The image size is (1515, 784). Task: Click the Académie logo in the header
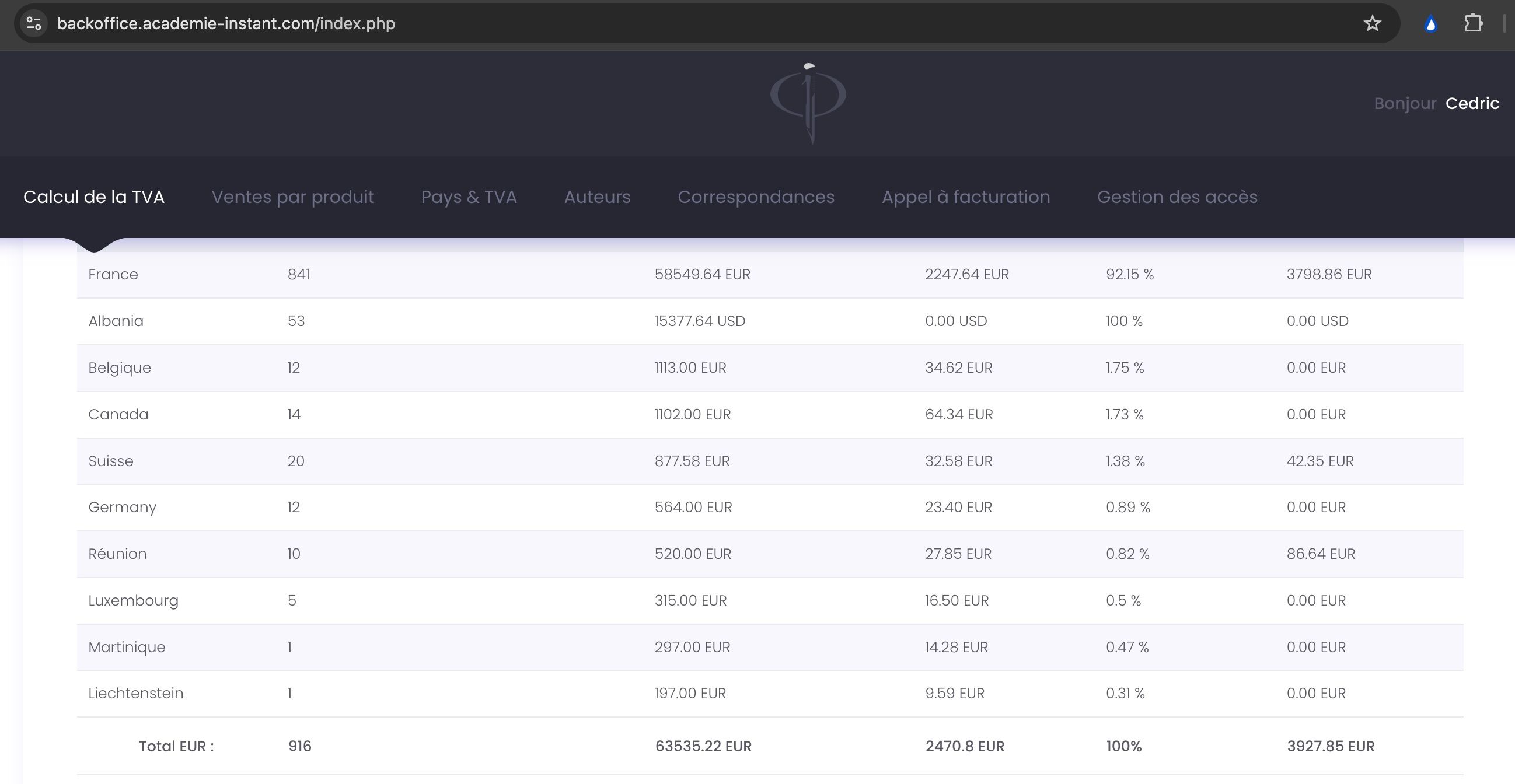coord(809,103)
